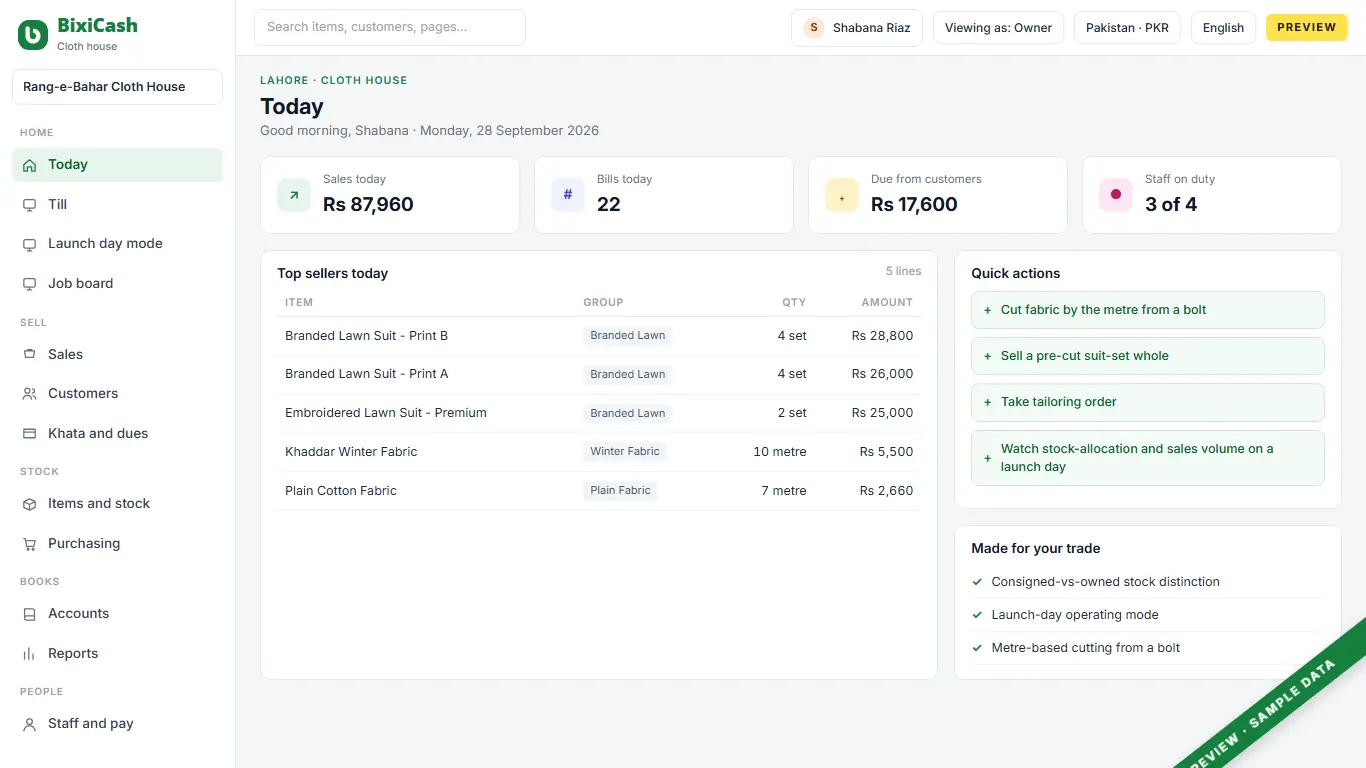Viewport: 1366px width, 768px height.
Task: Choose Sell a pre-cut suit-set whole
Action: tap(1148, 356)
